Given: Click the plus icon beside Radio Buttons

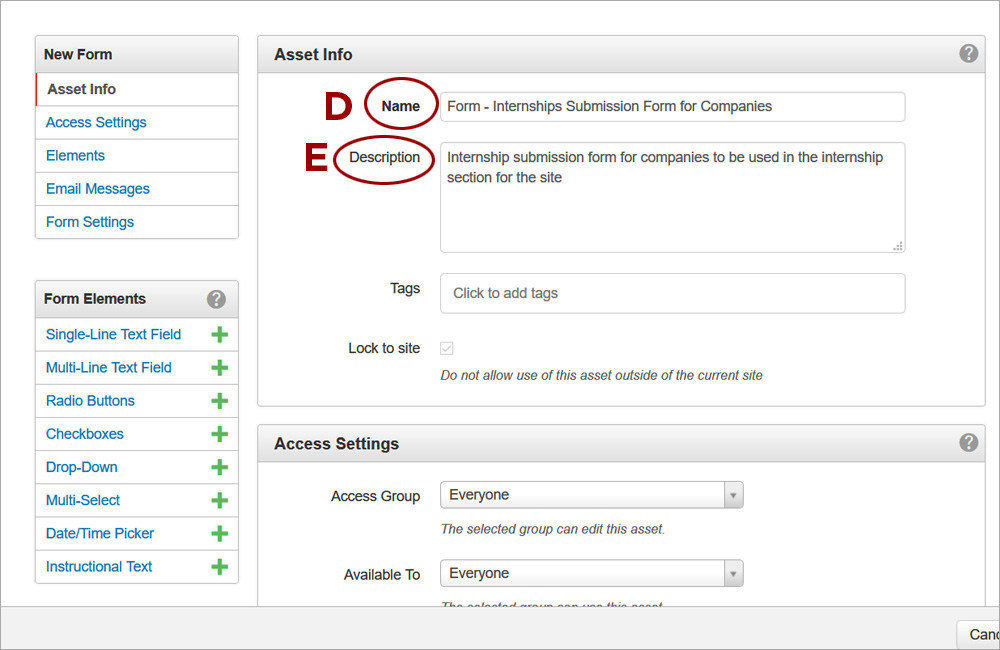Looking at the screenshot, I should [219, 401].
